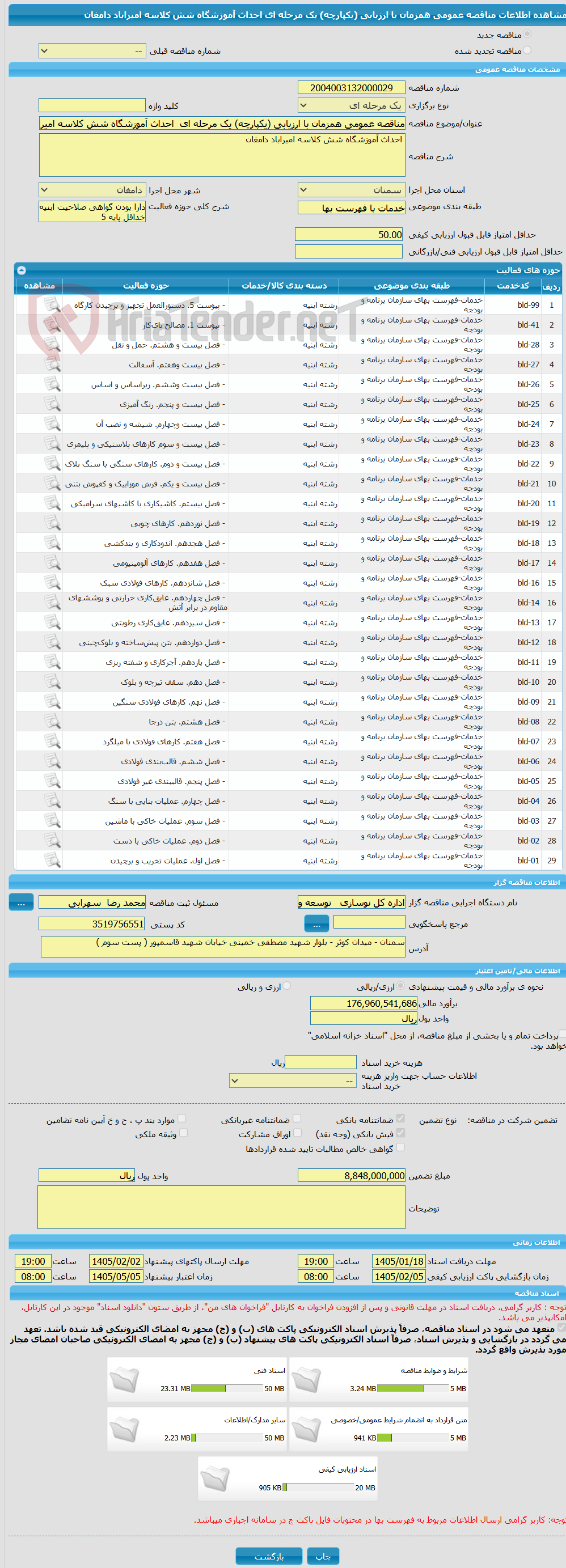Open the سایر مدارک/اطلاعات folder icon
Image resolution: width=566 pixels, height=1568 pixels.
coord(125,1429)
